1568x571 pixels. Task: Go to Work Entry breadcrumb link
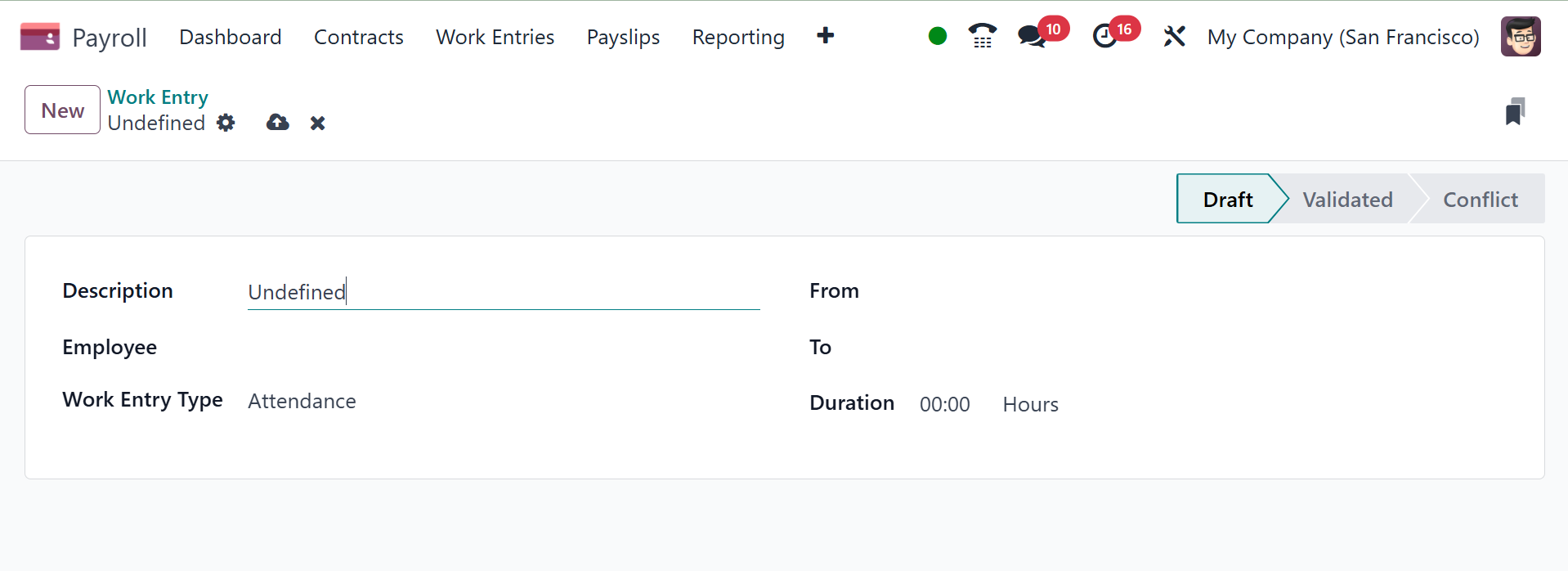coord(158,97)
